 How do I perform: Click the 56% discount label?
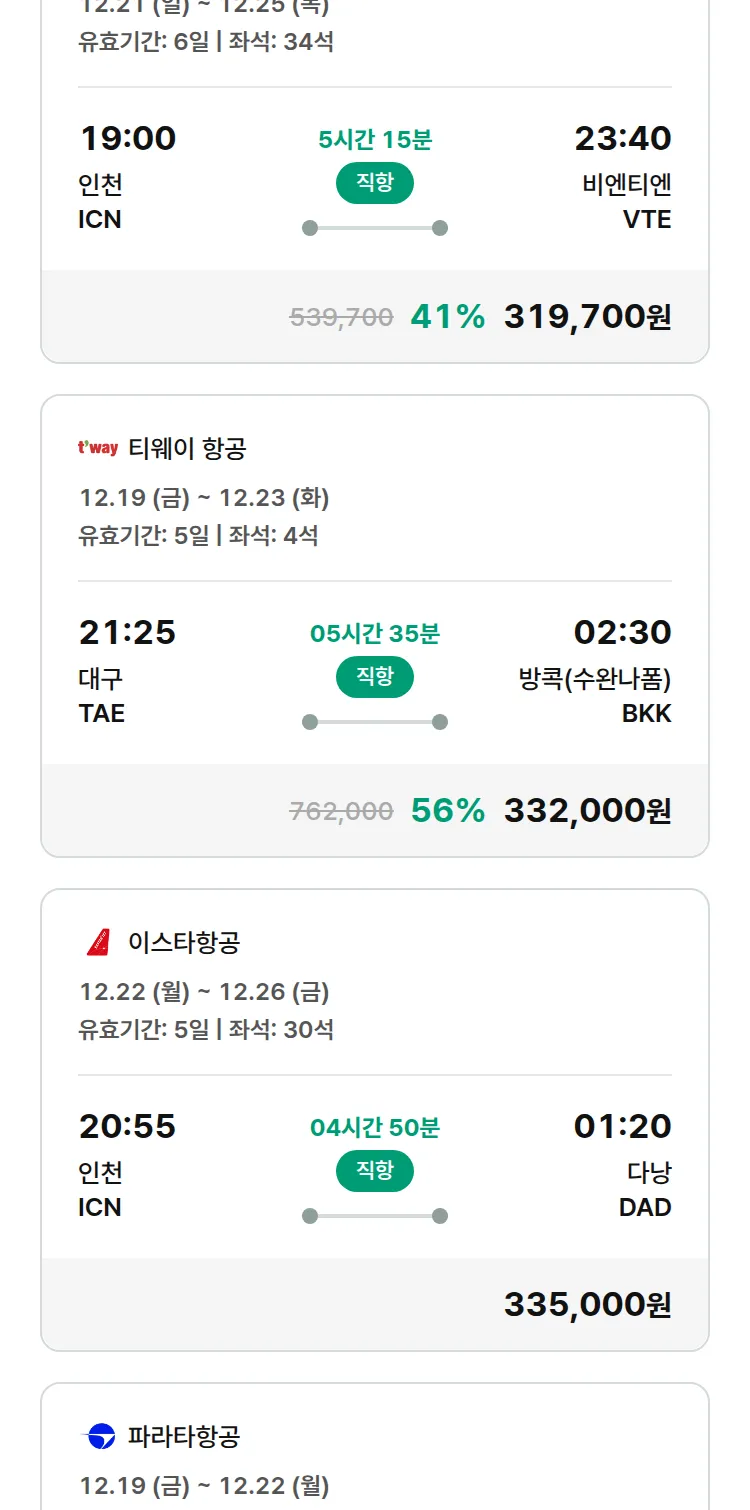[x=447, y=811]
